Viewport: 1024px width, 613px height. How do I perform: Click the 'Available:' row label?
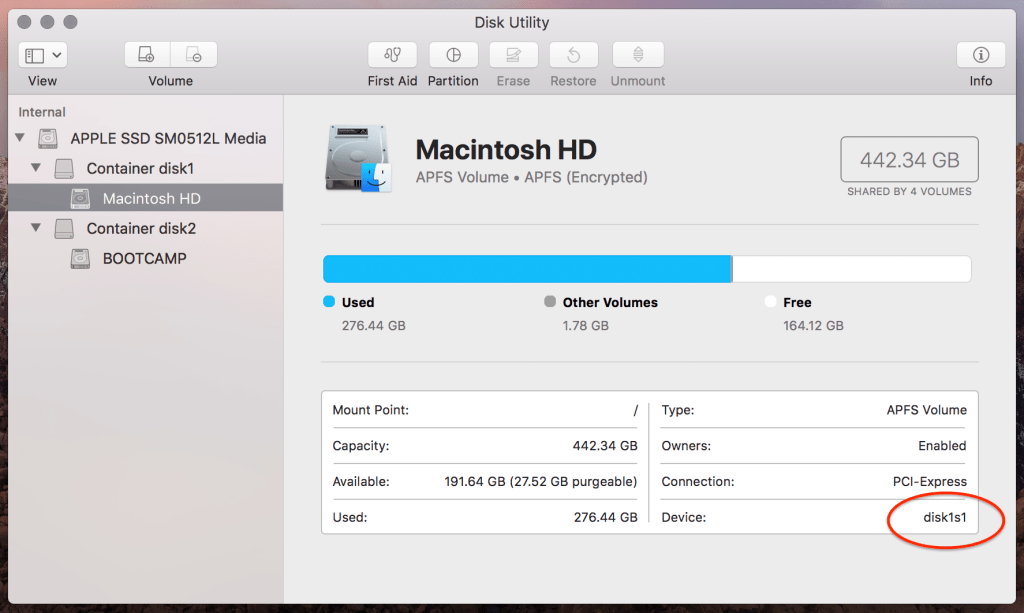click(360, 482)
